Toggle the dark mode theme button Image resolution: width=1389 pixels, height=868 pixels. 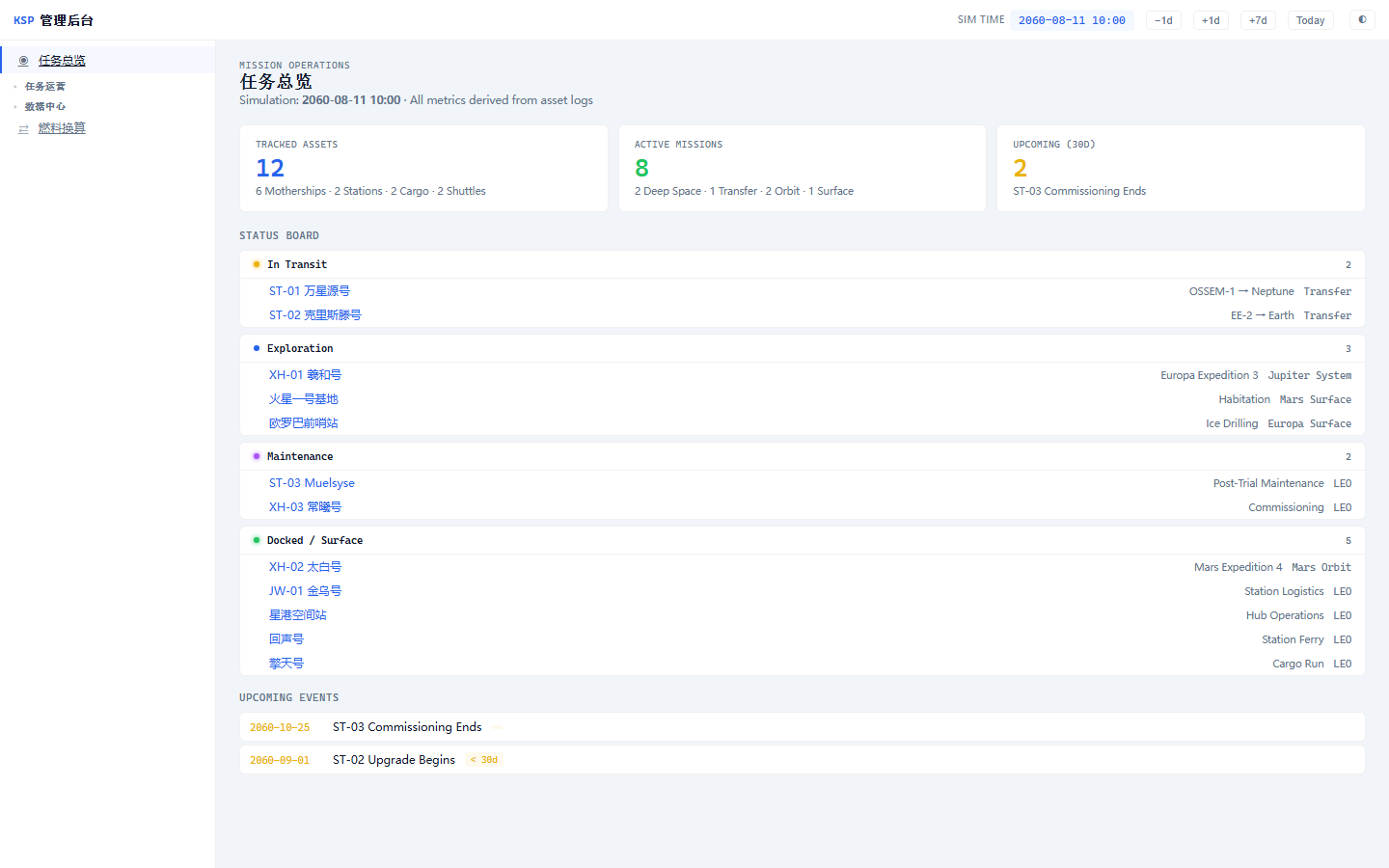coord(1362,19)
